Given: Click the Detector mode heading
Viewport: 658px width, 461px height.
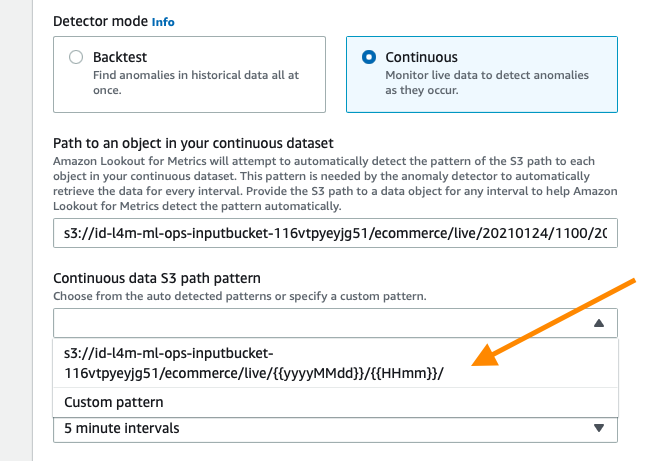Looking at the screenshot, I should click(100, 21).
